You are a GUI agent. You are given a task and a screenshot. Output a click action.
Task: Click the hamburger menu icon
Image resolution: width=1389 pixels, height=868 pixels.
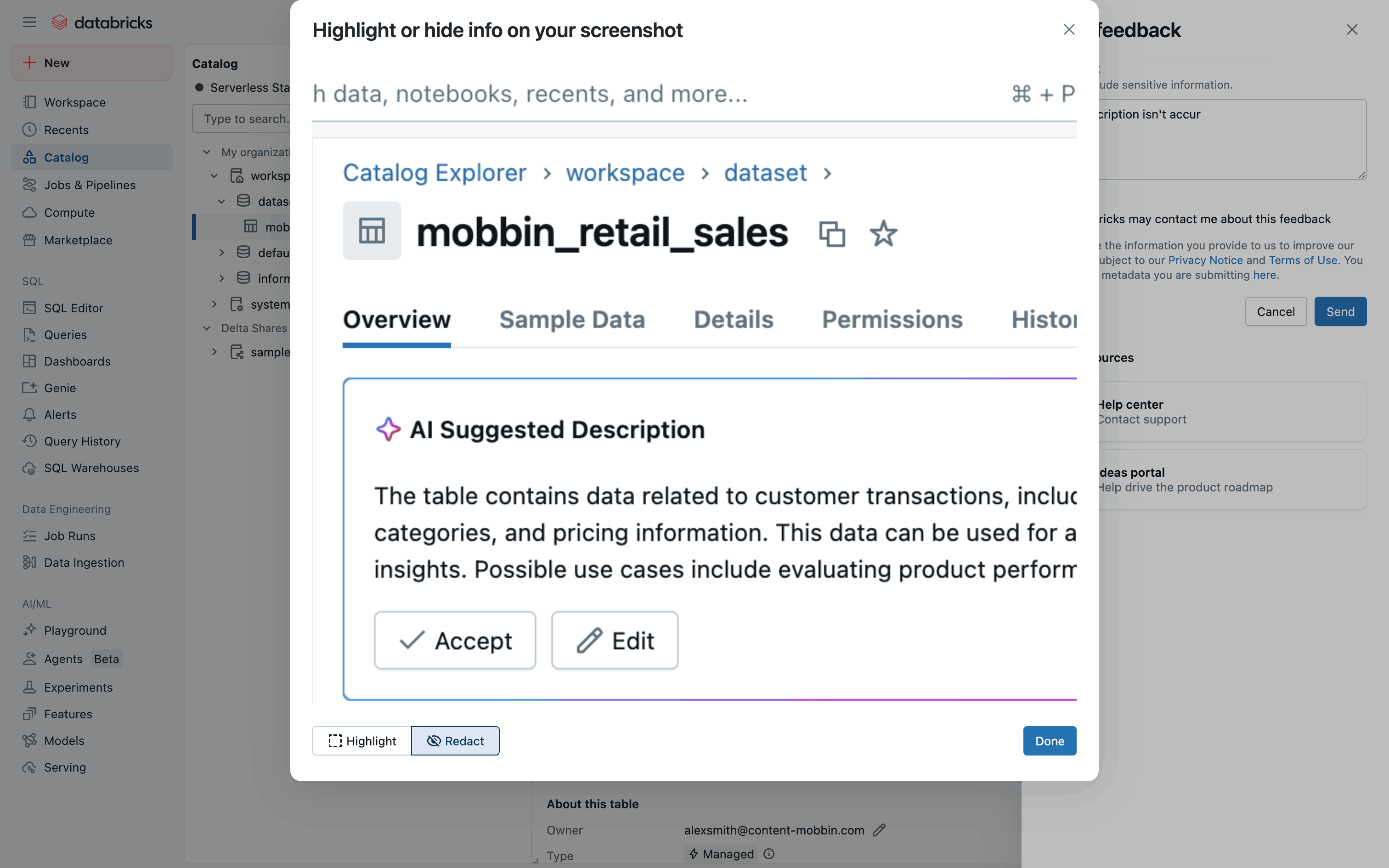[x=29, y=23]
